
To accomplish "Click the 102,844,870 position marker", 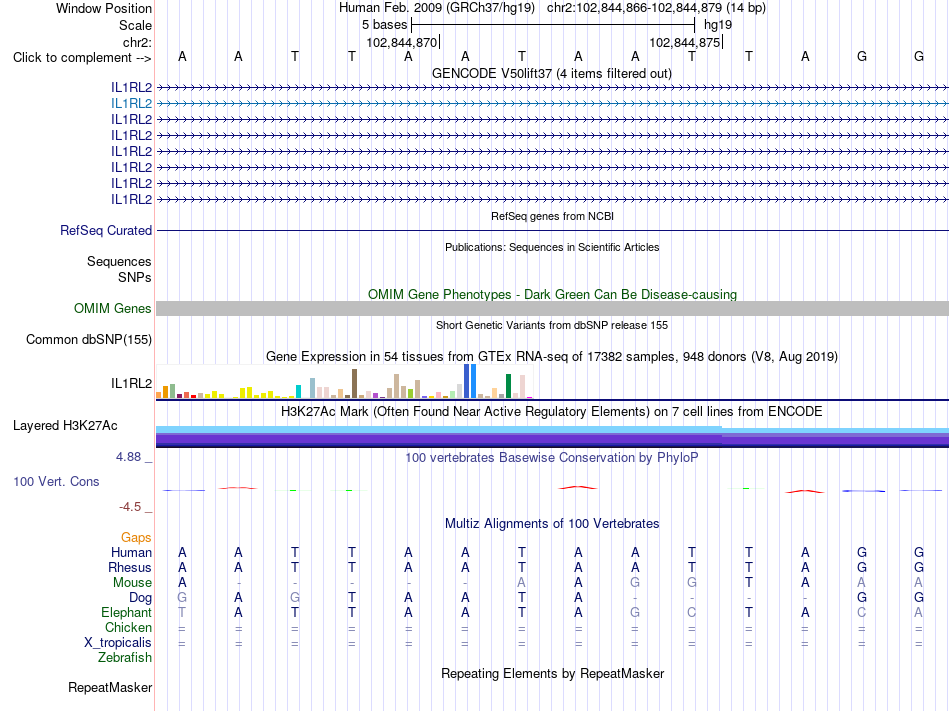I will (x=402, y=42).
